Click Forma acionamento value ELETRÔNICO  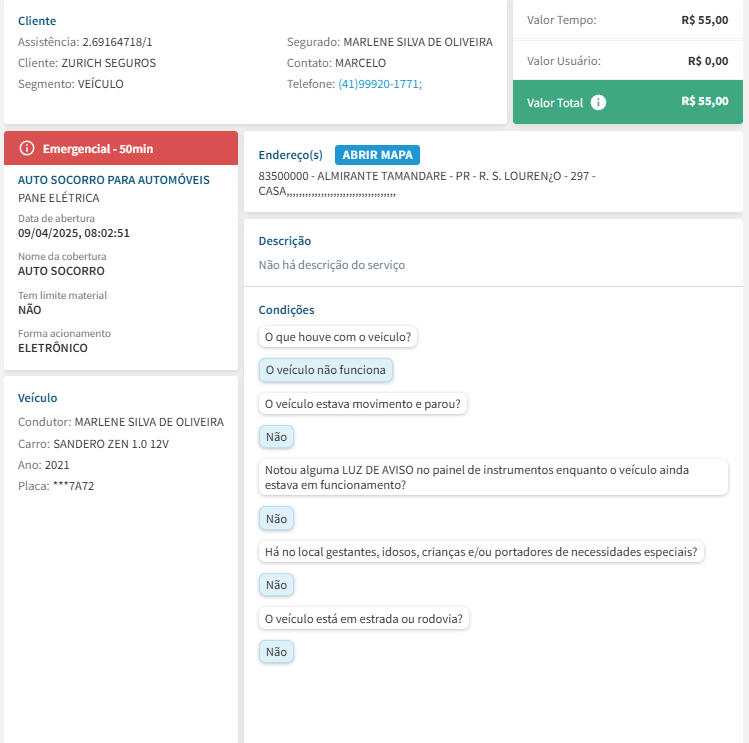pyautogui.click(x=53, y=348)
